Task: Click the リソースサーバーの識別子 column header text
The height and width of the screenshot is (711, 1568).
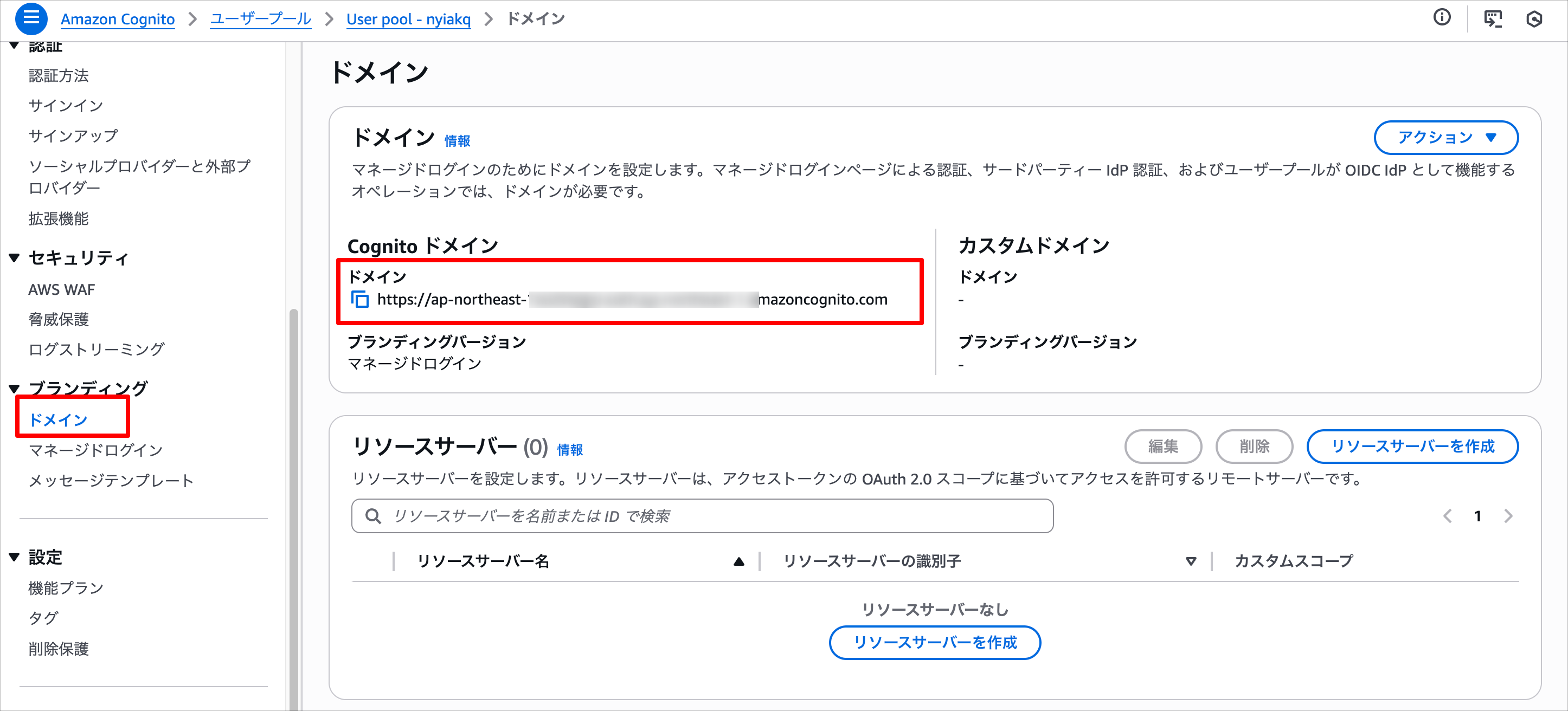Action: coord(872,561)
